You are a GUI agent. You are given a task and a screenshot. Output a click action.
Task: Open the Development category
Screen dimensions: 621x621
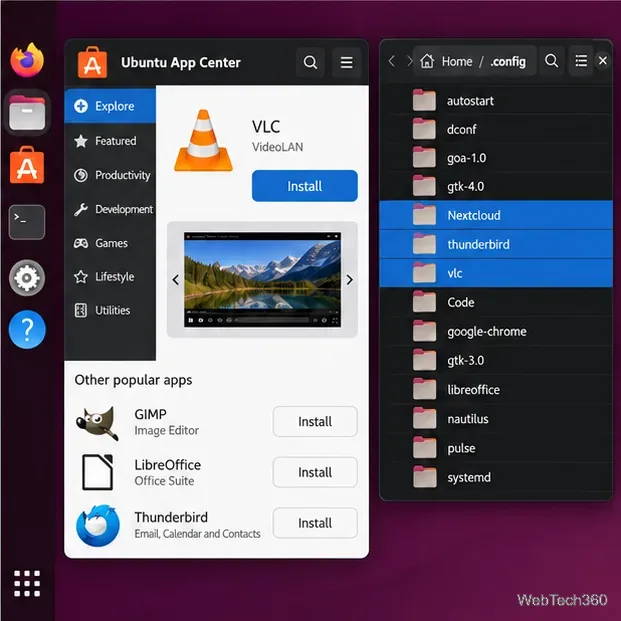click(x=110, y=209)
